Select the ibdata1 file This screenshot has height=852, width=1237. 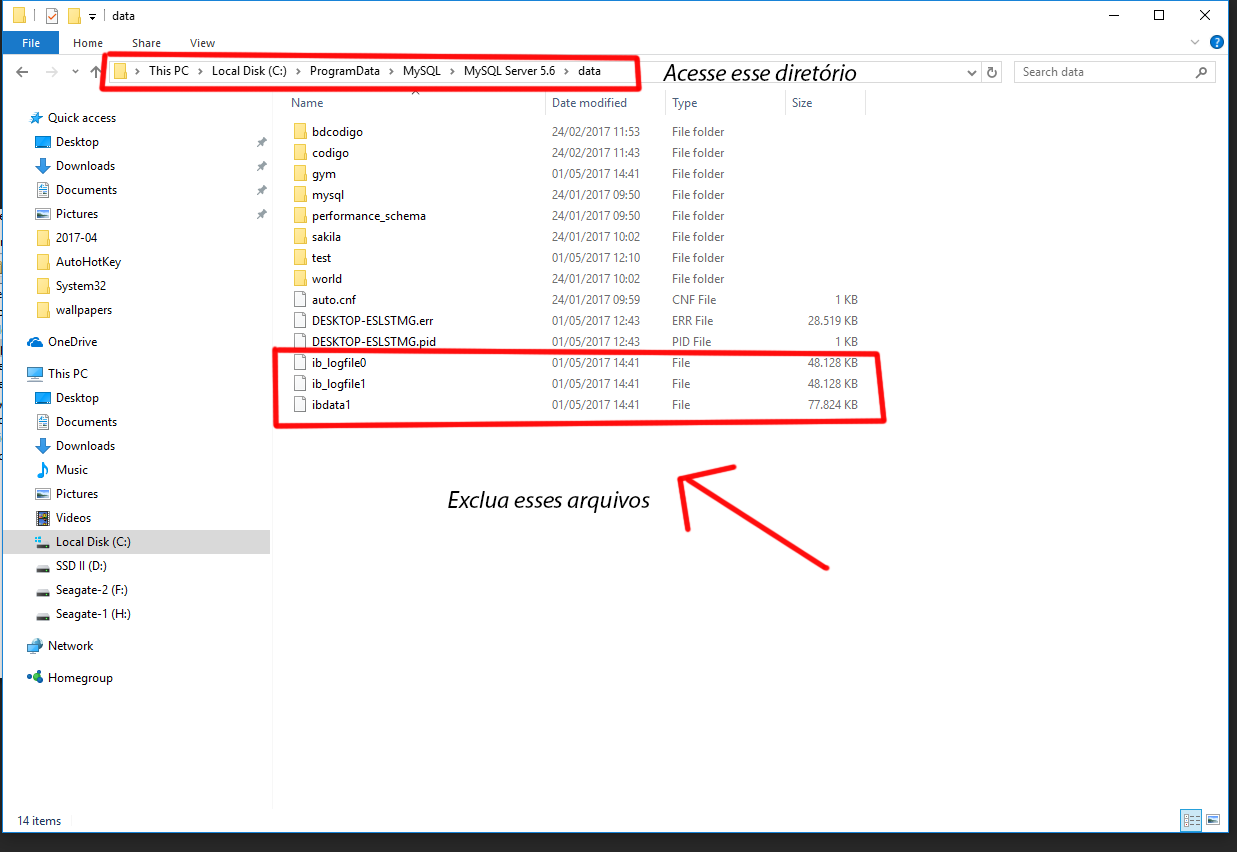coord(331,405)
